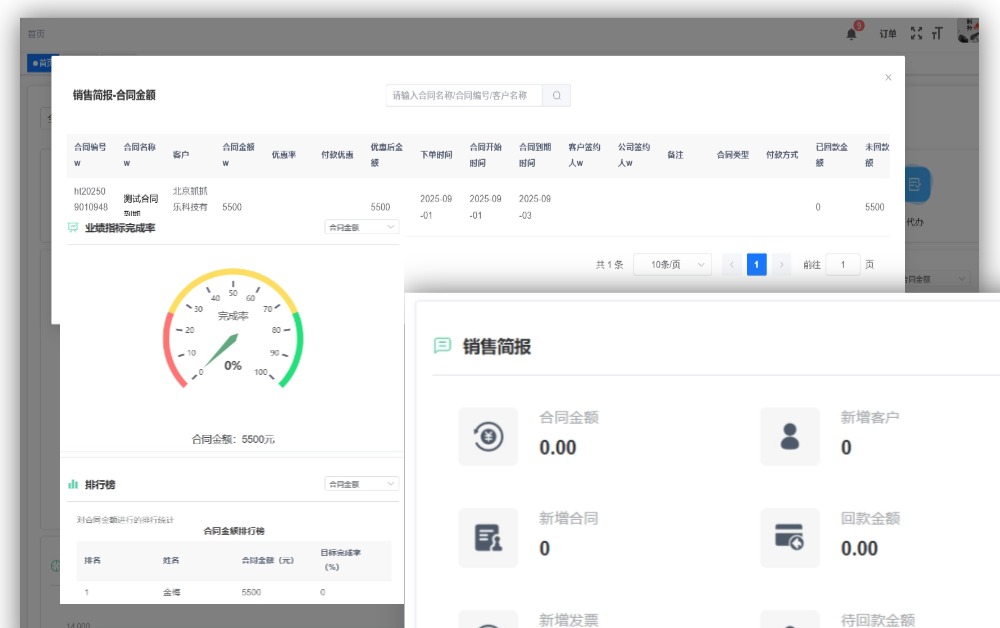The height and width of the screenshot is (628, 1000).
Task: Click the contract search input field
Action: click(x=464, y=95)
